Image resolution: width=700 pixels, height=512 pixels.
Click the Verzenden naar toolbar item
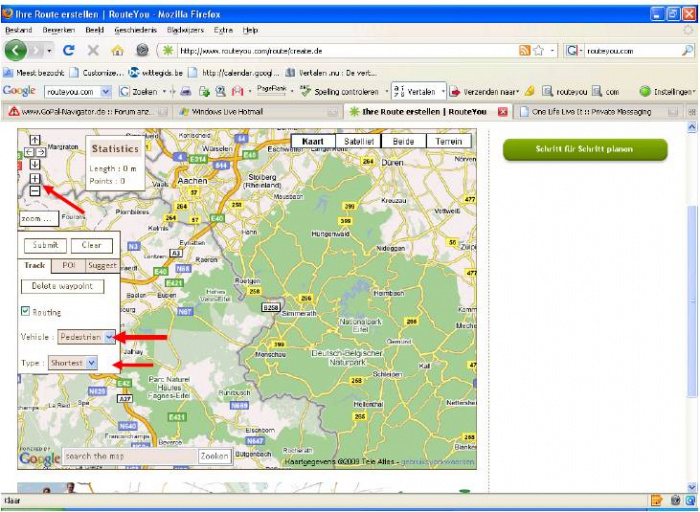[484, 92]
